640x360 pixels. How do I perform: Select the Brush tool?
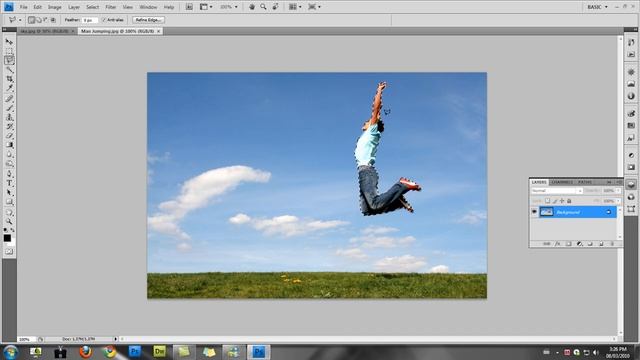(x=9, y=108)
